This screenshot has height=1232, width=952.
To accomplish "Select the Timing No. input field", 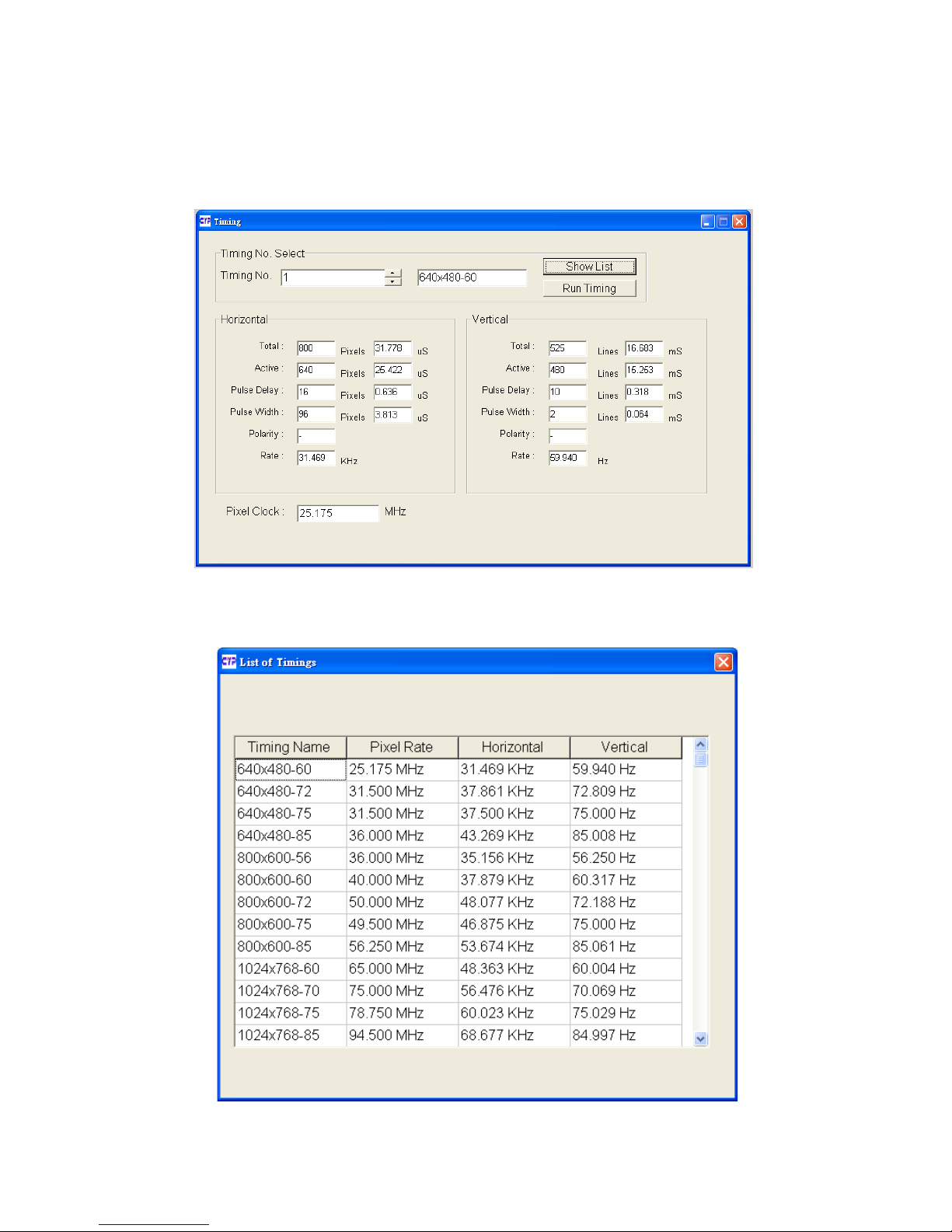I will pyautogui.click(x=333, y=277).
